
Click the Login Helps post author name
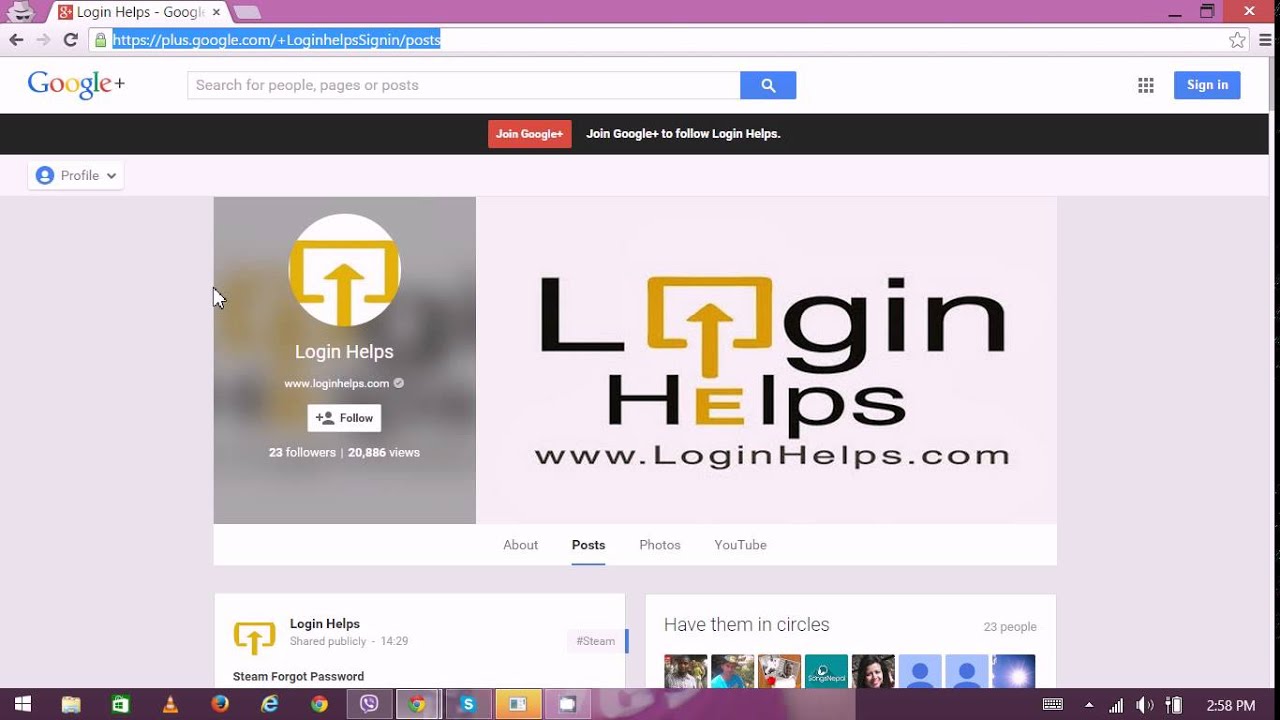coord(324,624)
